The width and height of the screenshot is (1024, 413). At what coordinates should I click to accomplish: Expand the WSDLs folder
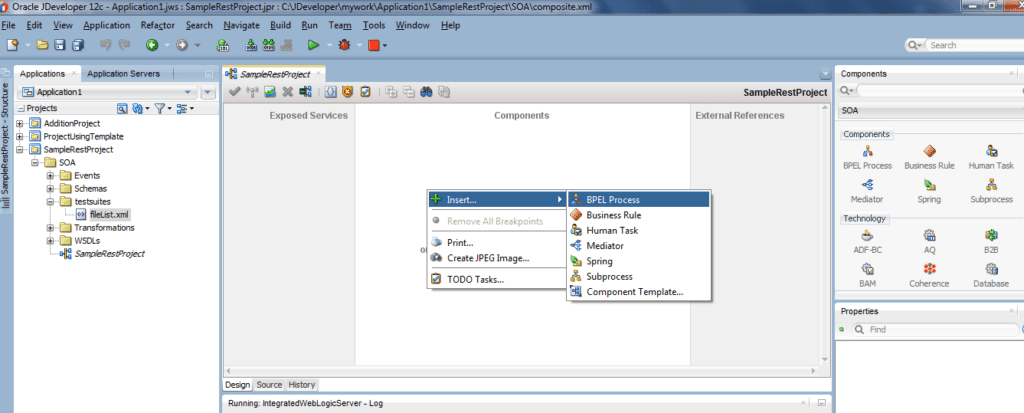[51, 241]
